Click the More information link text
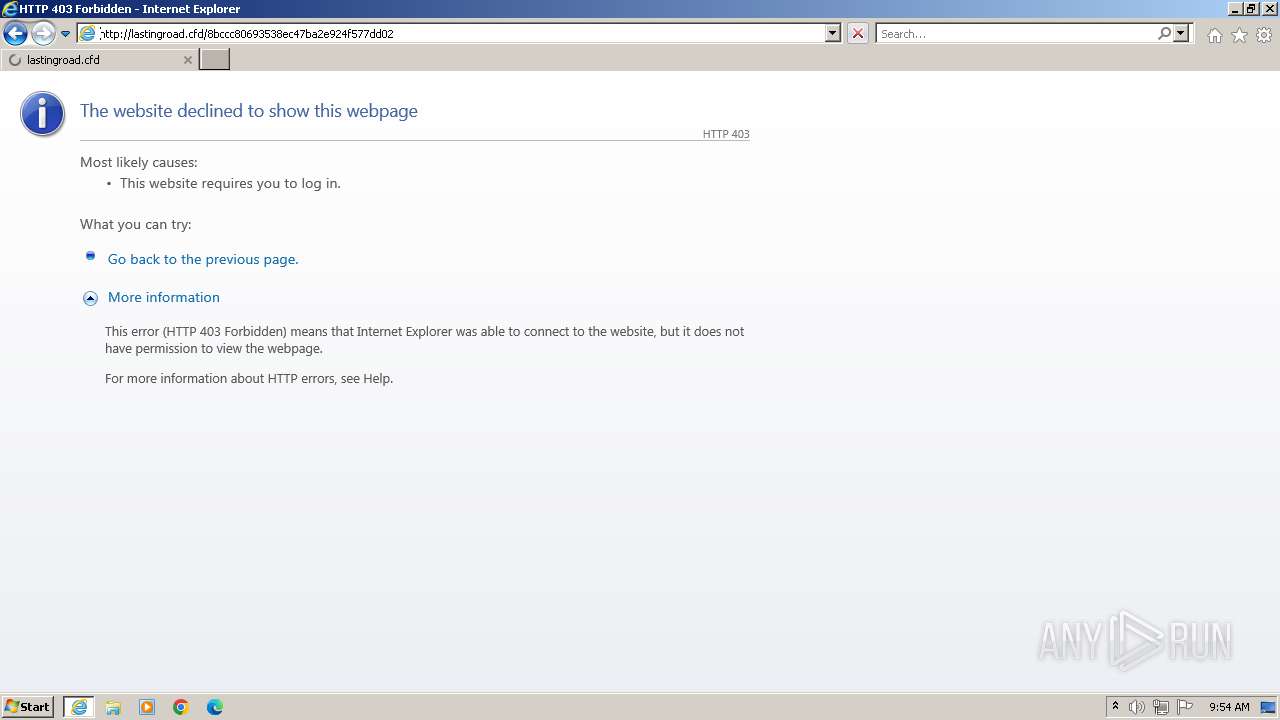Screen dimensions: 1280x720 pos(164,297)
